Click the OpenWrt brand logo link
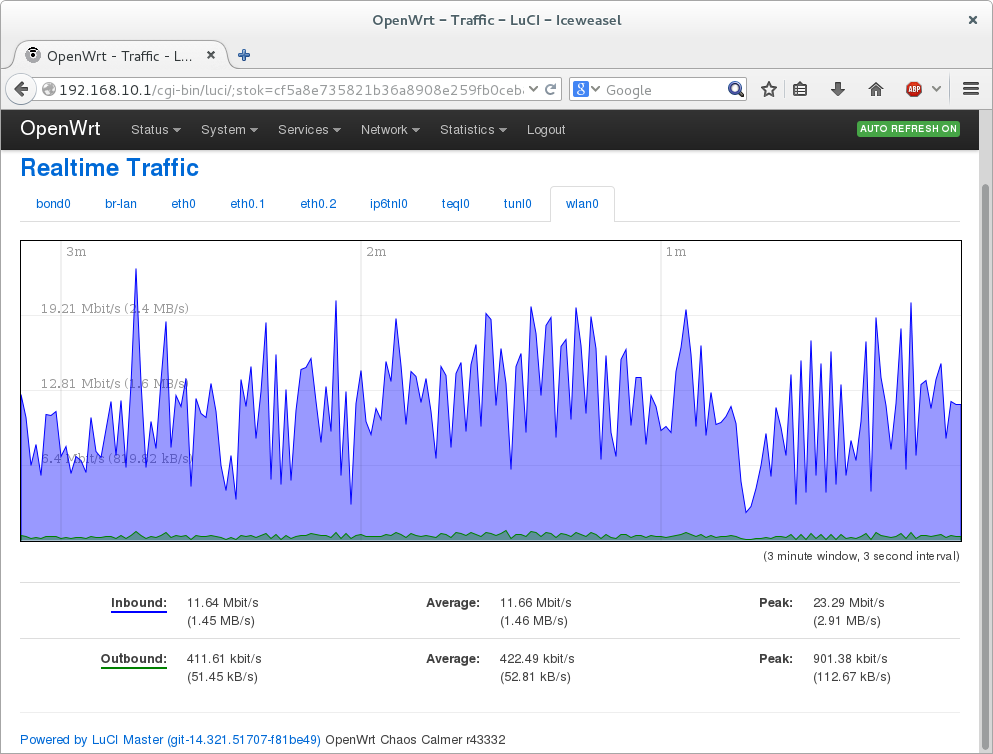This screenshot has height=754, width=993. click(60, 129)
